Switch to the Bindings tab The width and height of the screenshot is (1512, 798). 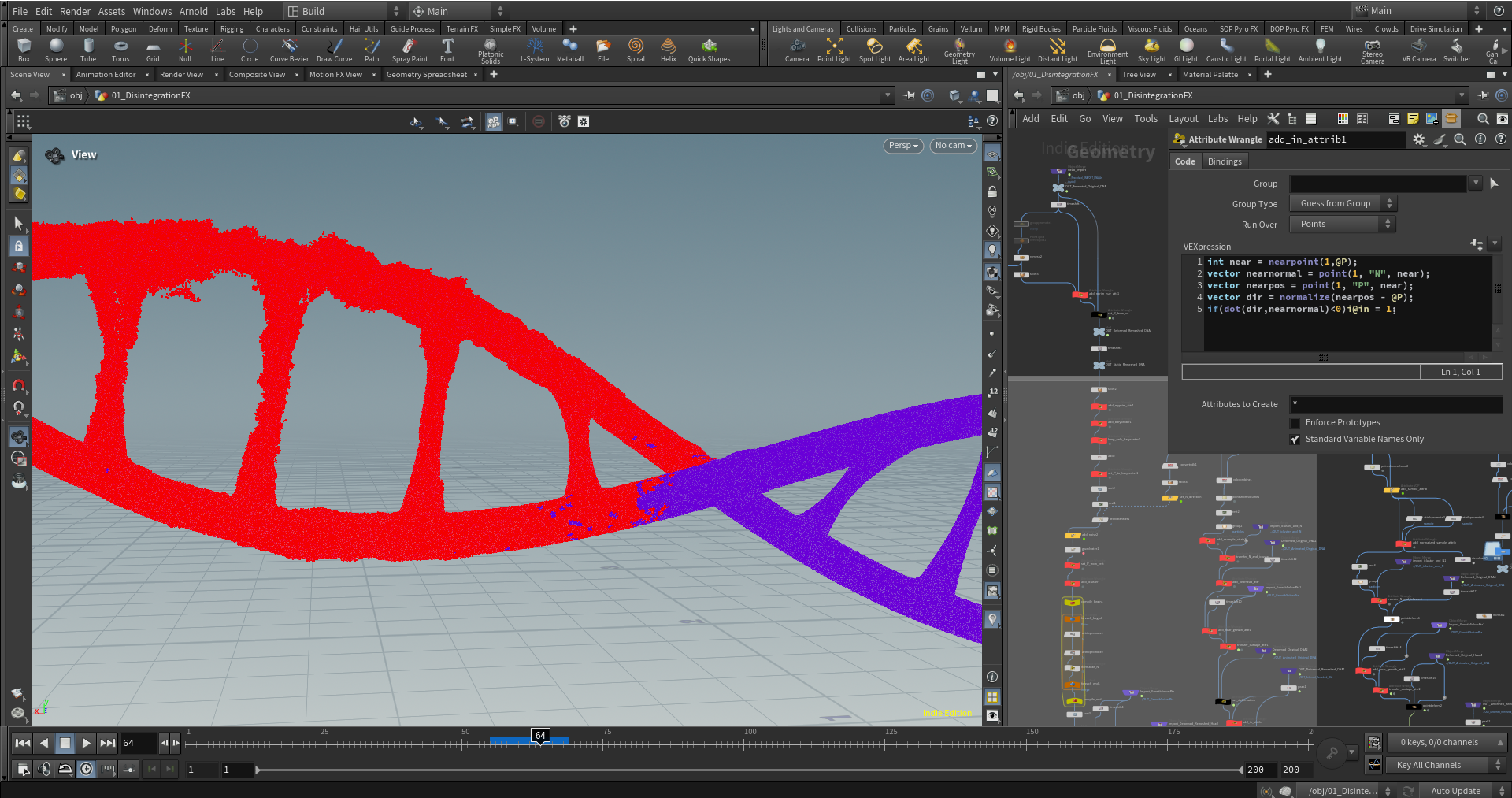point(1225,161)
